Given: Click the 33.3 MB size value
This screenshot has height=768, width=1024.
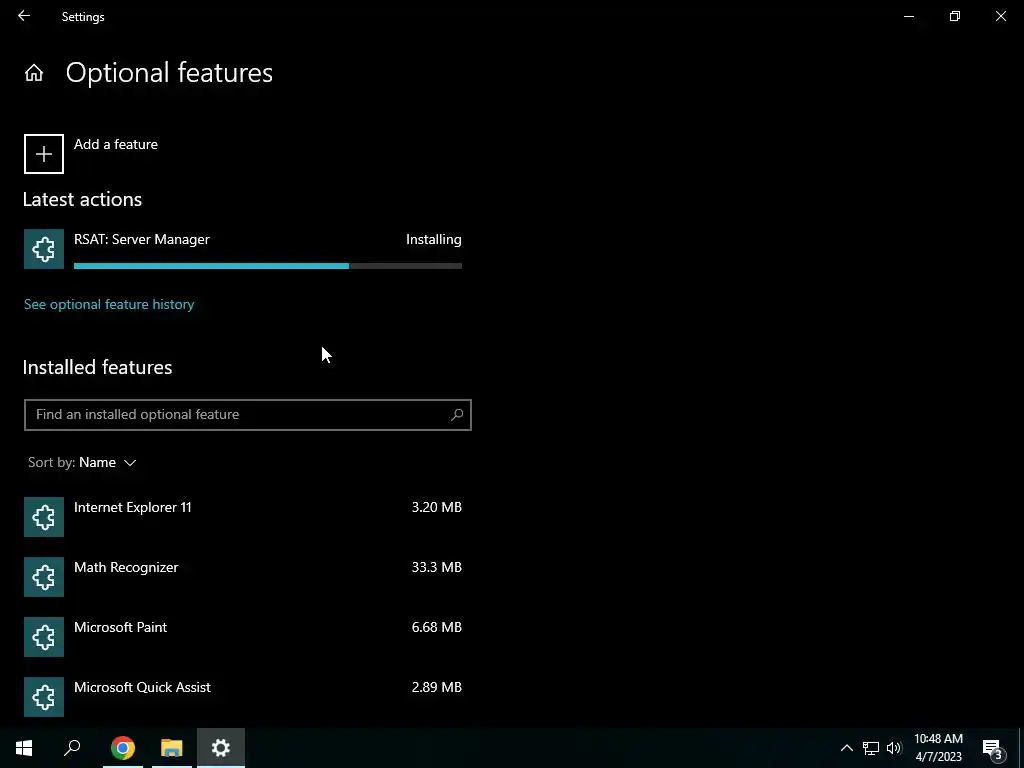Looking at the screenshot, I should click(x=436, y=568).
